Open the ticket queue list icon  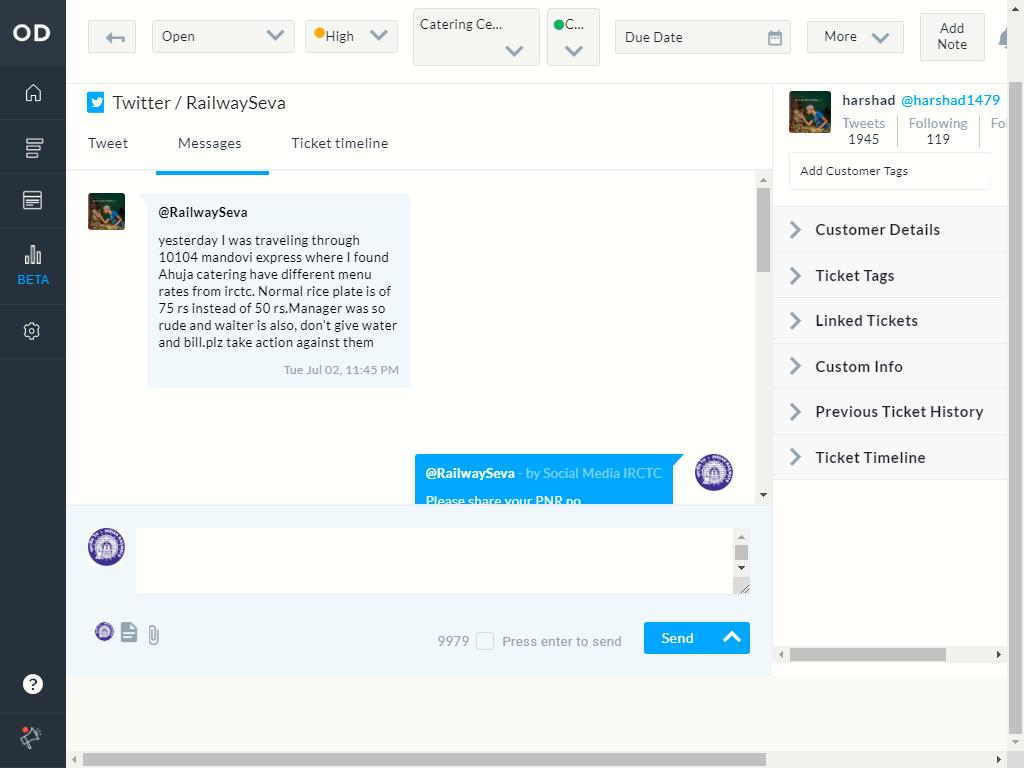[x=33, y=148]
